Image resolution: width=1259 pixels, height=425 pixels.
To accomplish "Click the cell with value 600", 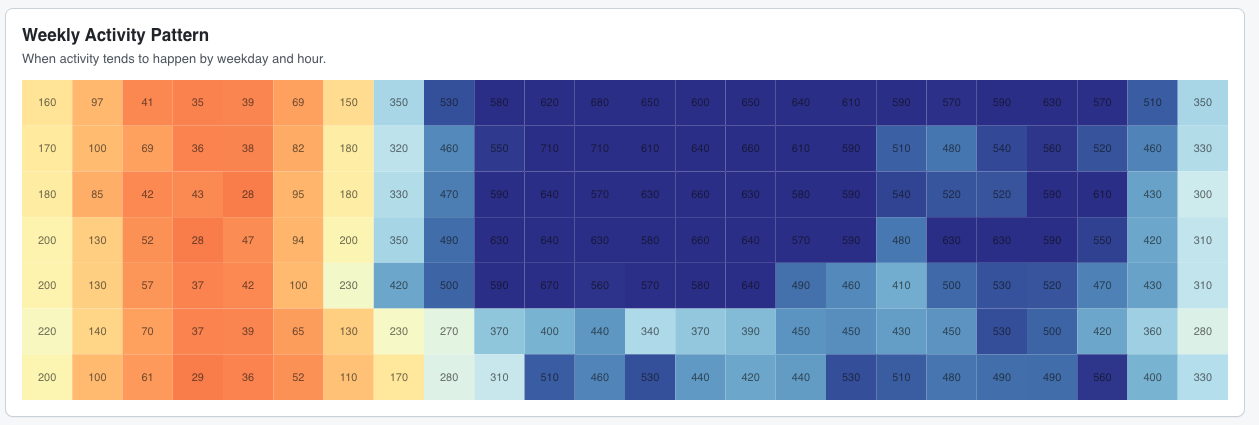I will coord(700,102).
